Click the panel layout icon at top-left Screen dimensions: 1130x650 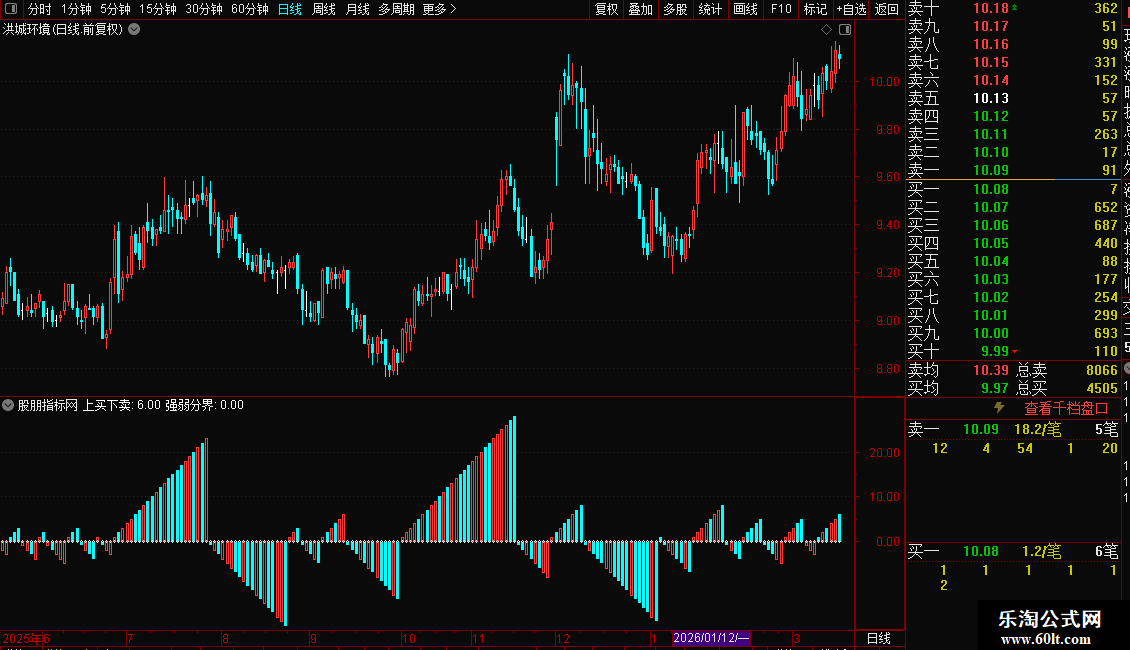coord(11,9)
